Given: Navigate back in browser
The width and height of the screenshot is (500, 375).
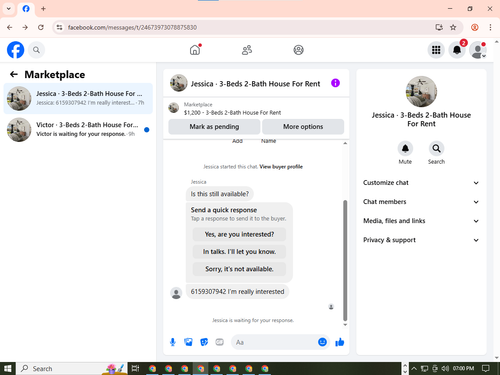Looking at the screenshot, I should tap(10, 27).
